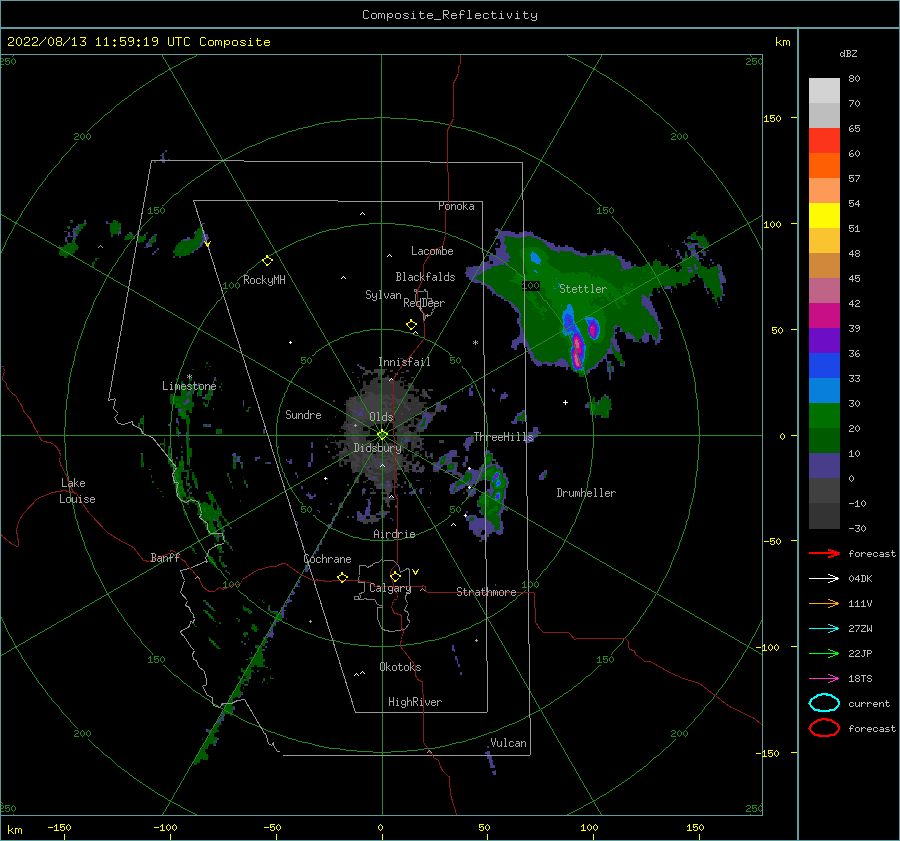Click the white plus marker west of Drumheller
900x841 pixels.
tap(565, 402)
